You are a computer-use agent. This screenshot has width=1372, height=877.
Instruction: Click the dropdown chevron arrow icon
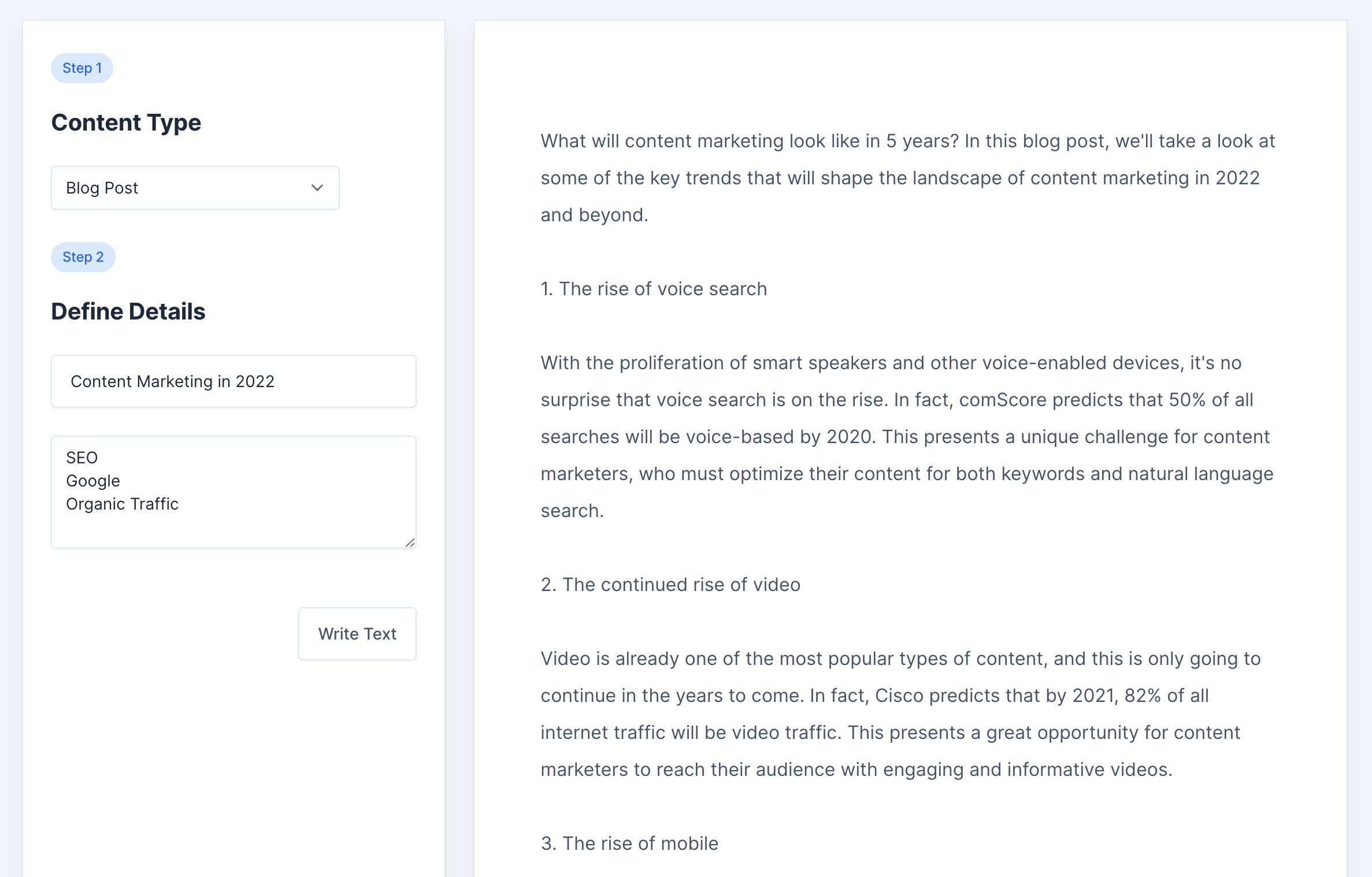click(x=317, y=188)
